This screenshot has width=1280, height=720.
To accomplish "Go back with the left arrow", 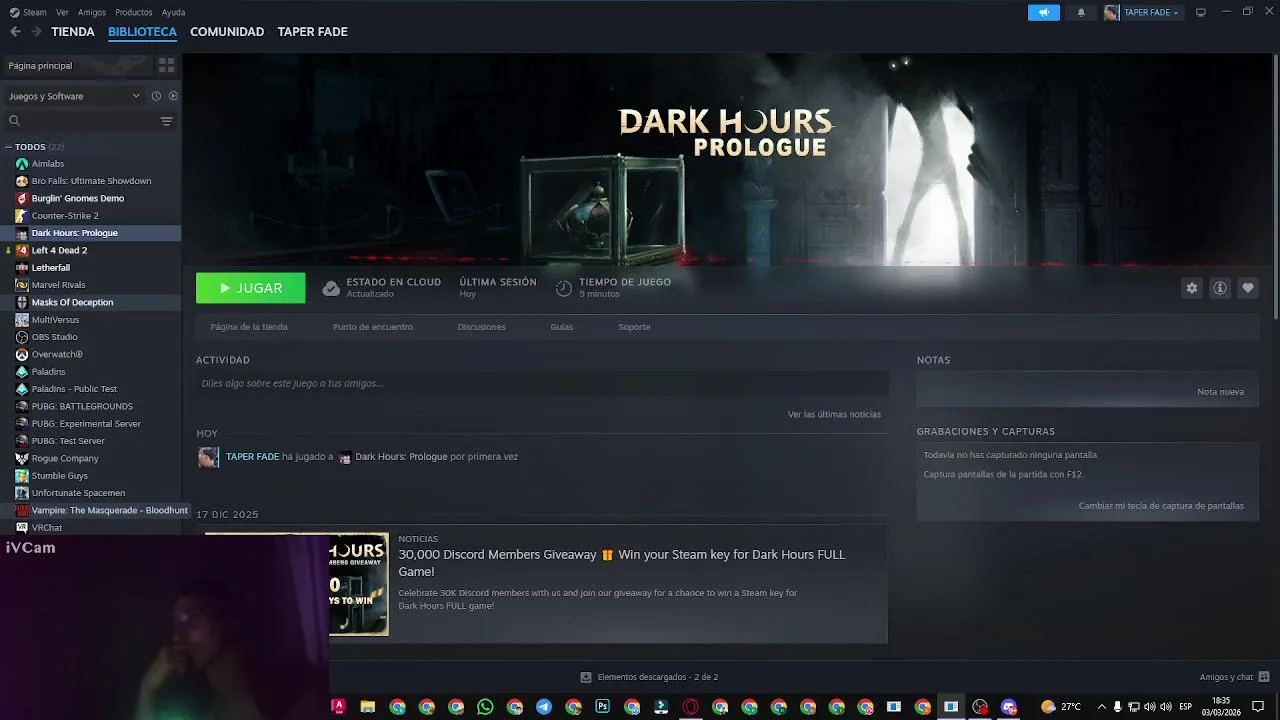I will pos(15,32).
